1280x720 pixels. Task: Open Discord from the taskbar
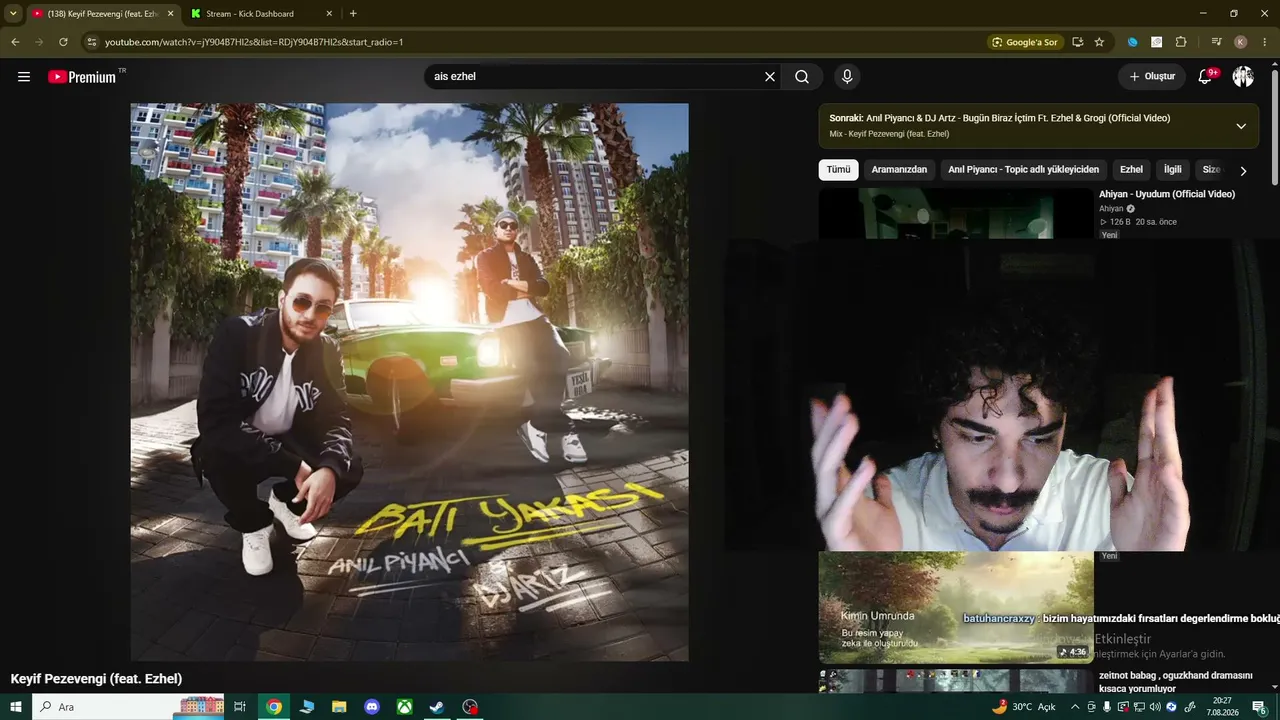(372, 707)
